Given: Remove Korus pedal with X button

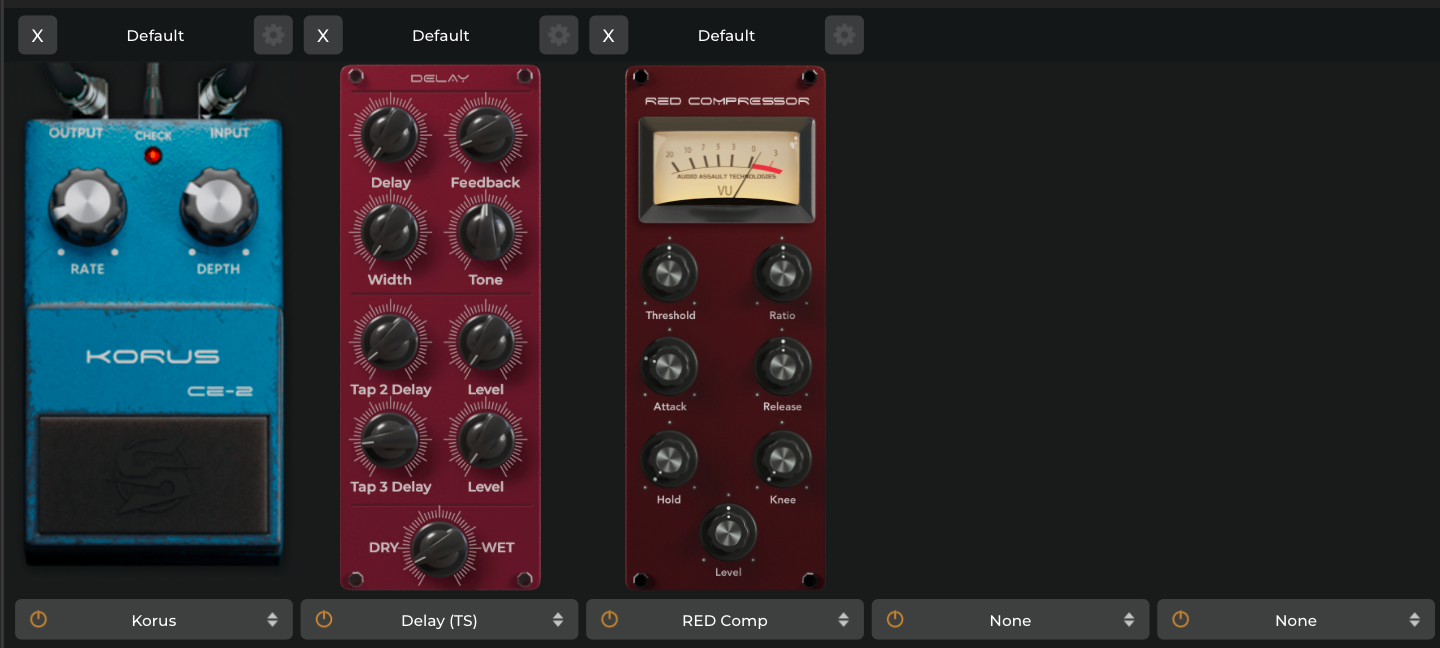Looking at the screenshot, I should pos(37,35).
